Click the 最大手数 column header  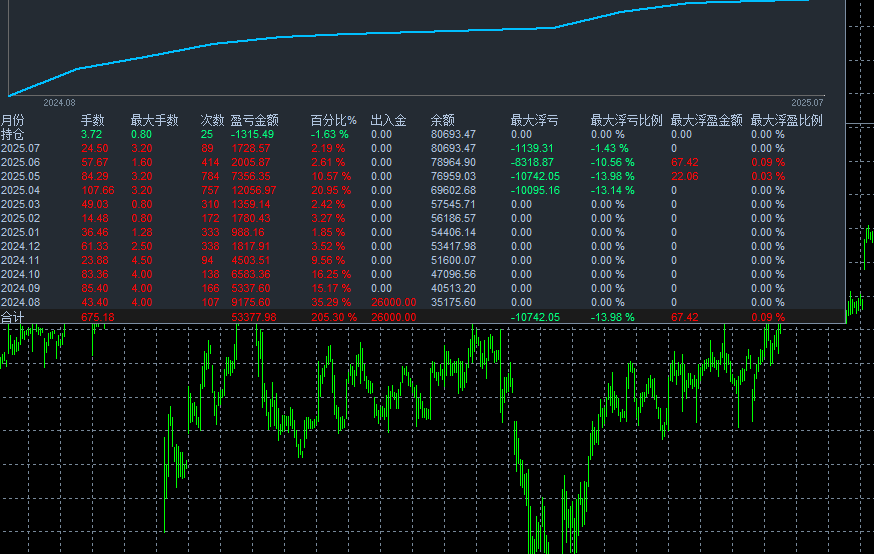(x=154, y=120)
